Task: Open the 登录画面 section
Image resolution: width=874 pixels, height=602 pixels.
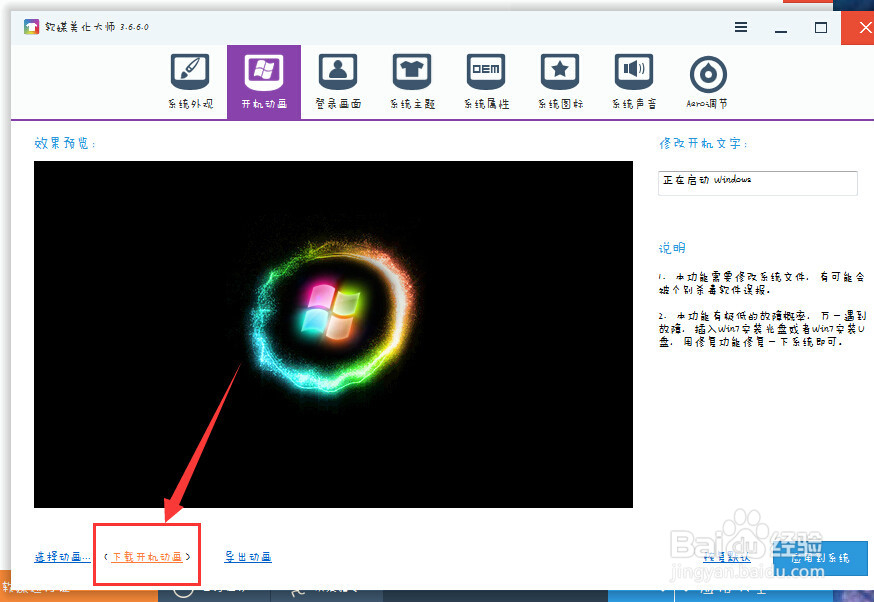Action: tap(338, 82)
